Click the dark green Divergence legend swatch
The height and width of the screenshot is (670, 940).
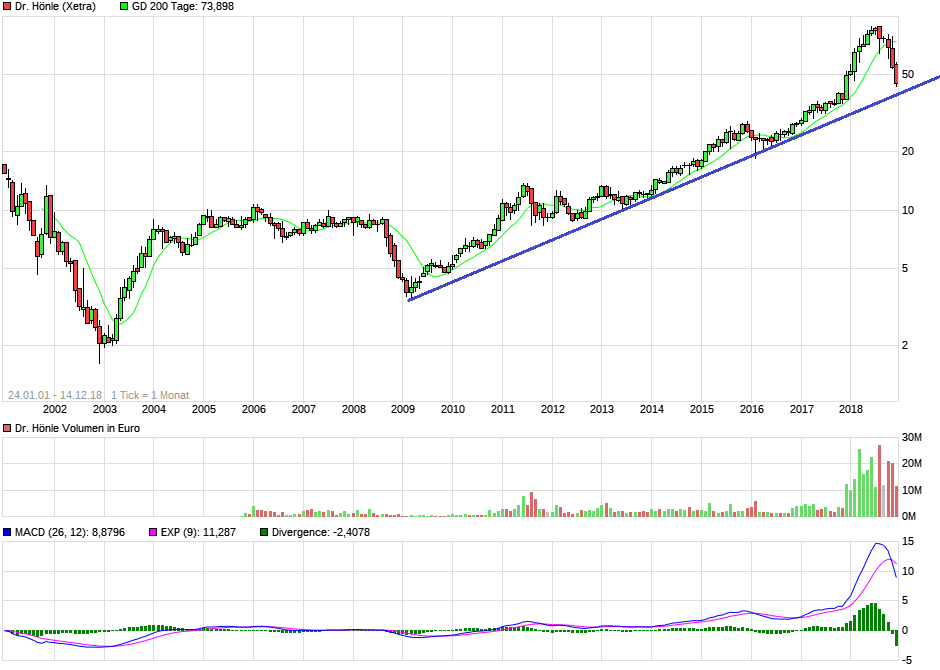tap(264, 532)
